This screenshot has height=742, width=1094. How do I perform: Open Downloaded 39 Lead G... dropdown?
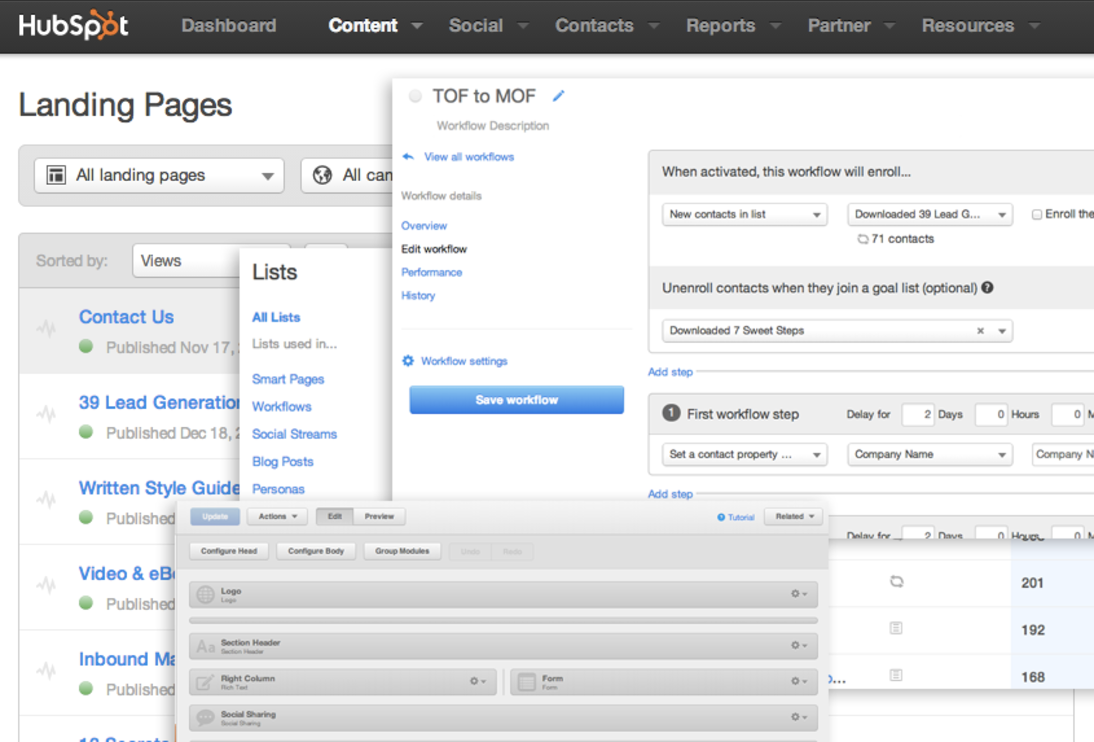click(x=930, y=214)
